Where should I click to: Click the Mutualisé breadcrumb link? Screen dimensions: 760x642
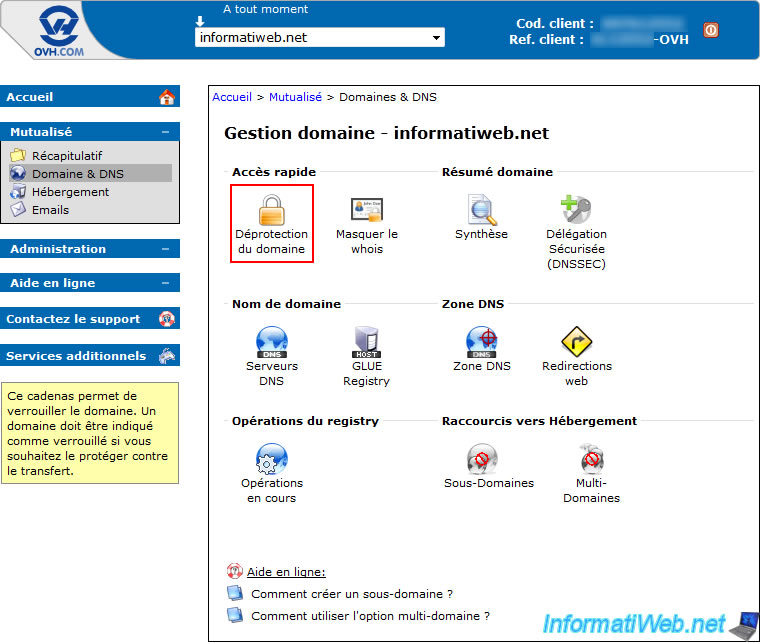[x=295, y=97]
